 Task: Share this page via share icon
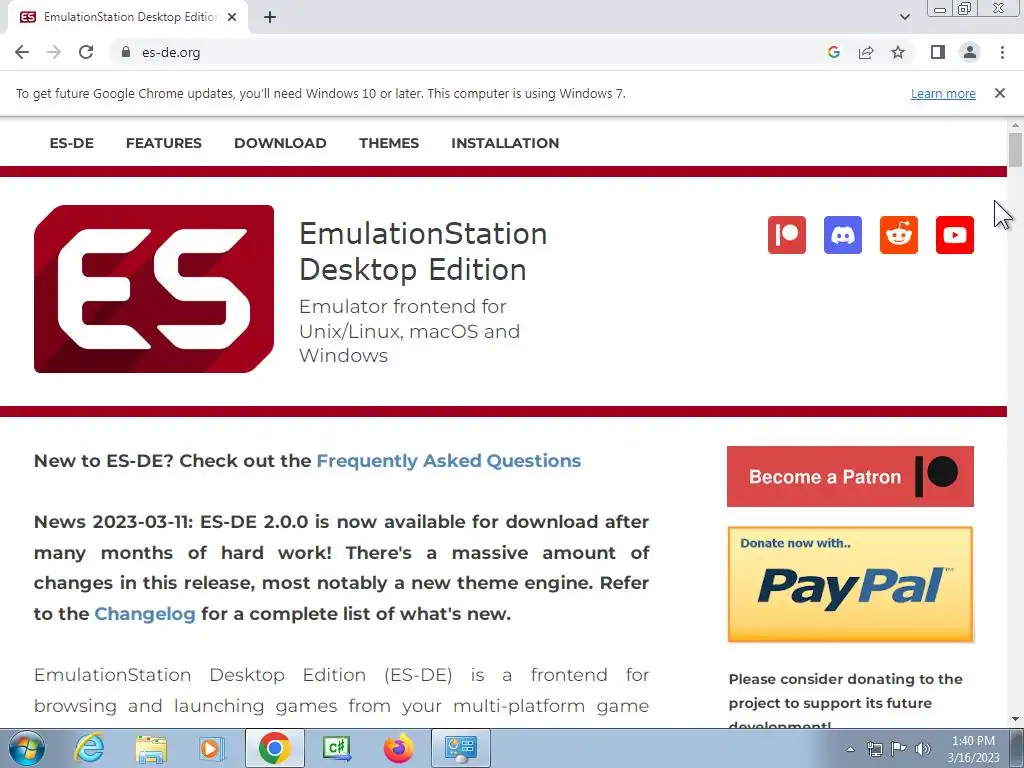tap(866, 52)
